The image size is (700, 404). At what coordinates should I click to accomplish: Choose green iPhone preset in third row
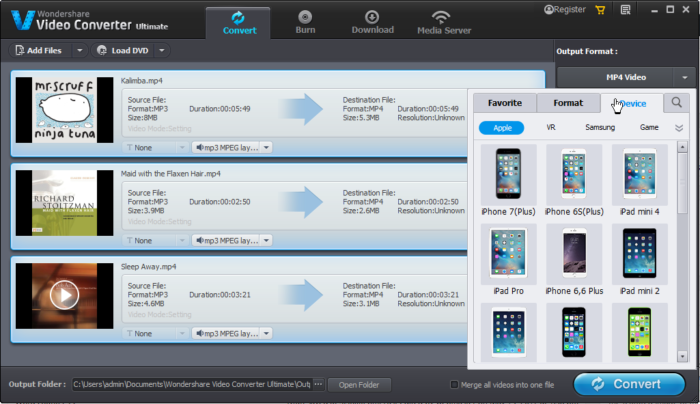639,333
